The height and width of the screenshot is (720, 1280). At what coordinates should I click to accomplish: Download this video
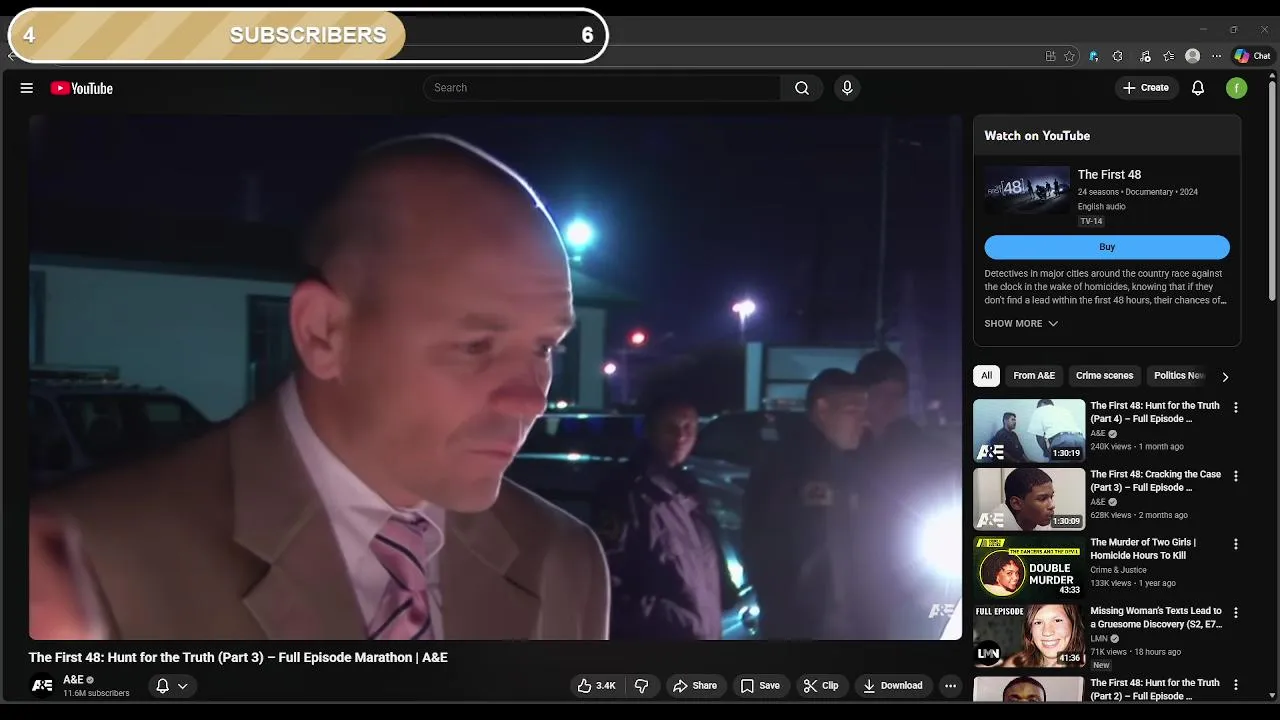coord(893,686)
